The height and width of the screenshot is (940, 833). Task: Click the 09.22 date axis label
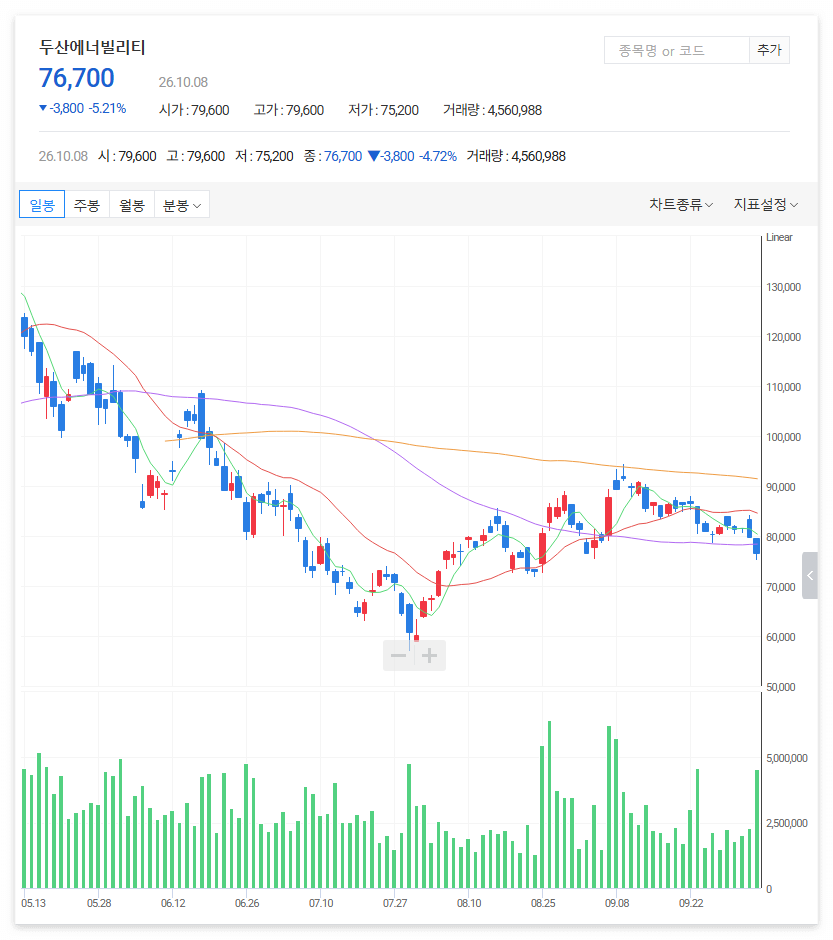[x=691, y=903]
